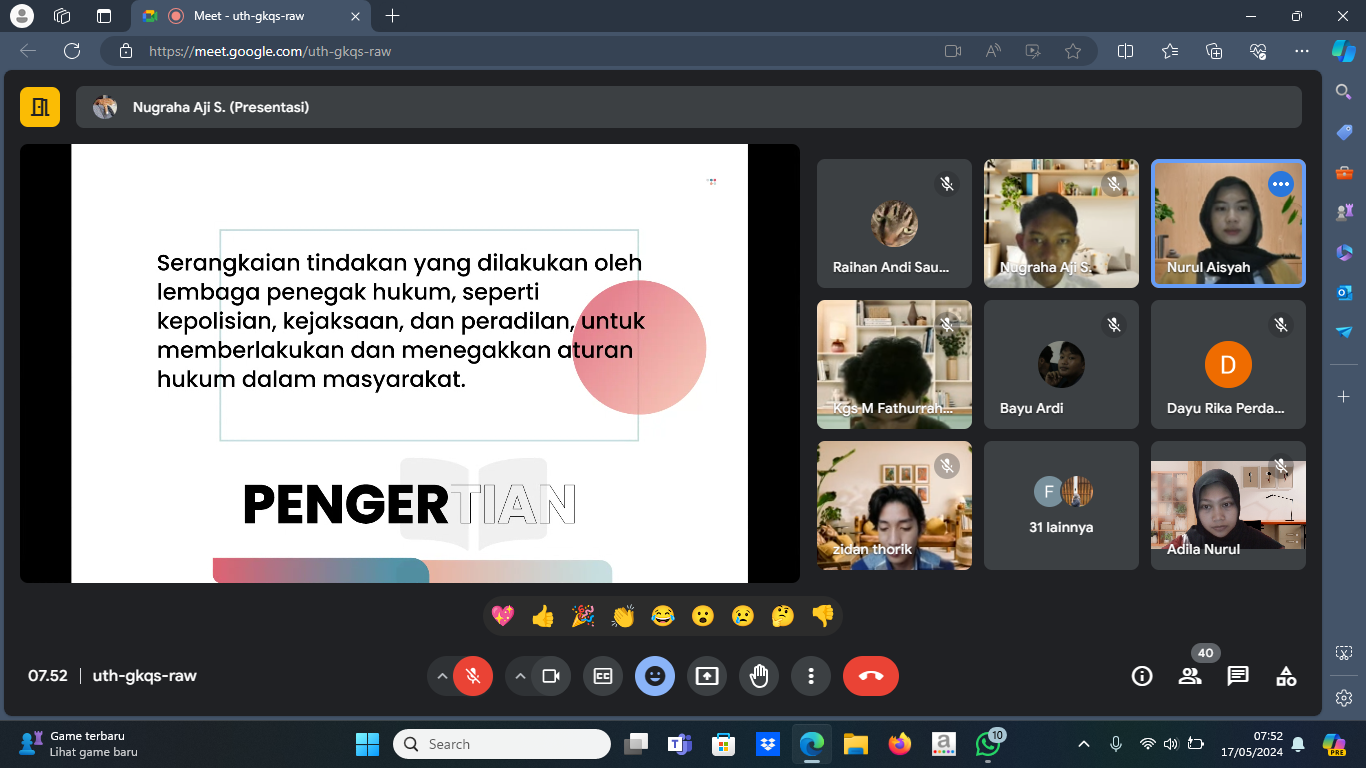Image resolution: width=1366 pixels, height=768 pixels.
Task: Open meeting details info icon
Action: click(x=1142, y=676)
